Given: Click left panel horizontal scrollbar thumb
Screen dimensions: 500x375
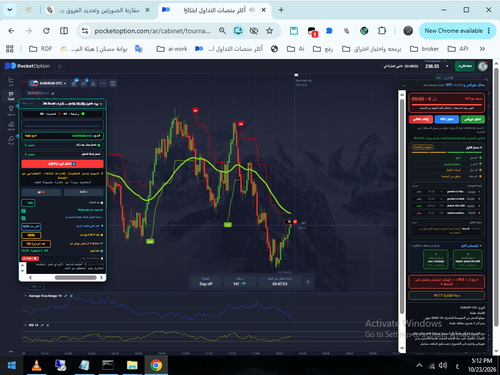Looking at the screenshot, I should click(x=76, y=277).
